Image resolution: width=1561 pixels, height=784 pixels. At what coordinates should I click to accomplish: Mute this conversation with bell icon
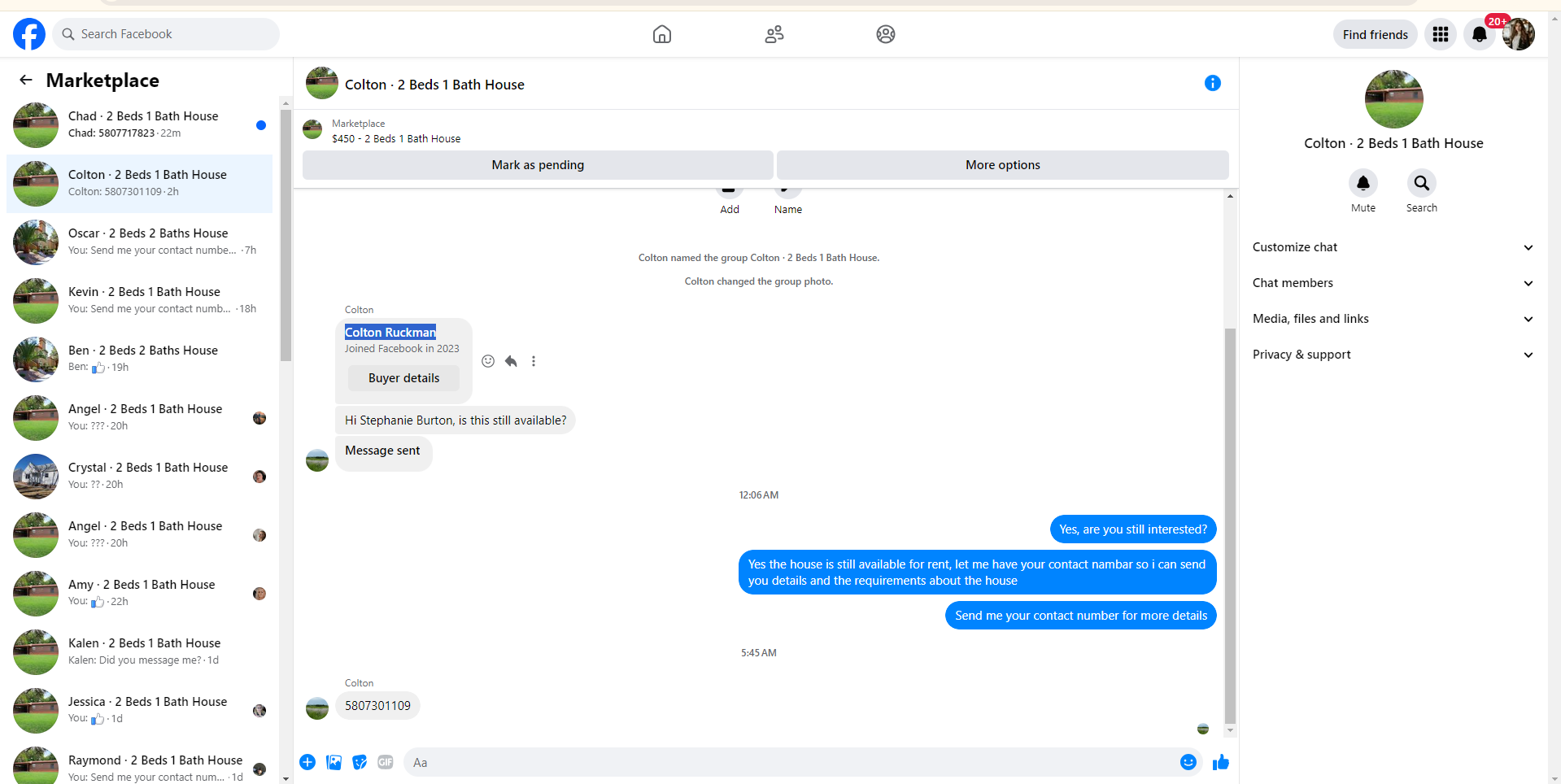pyautogui.click(x=1363, y=183)
